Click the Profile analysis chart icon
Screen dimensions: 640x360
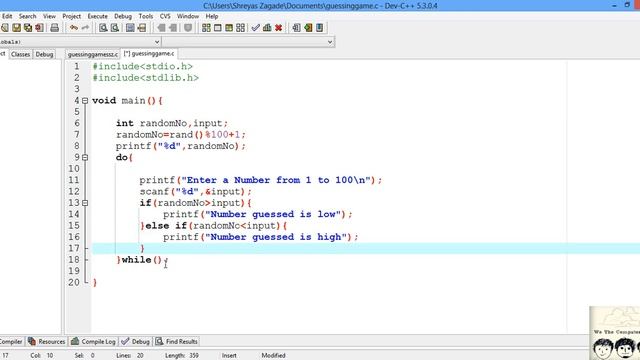click(x=267, y=28)
